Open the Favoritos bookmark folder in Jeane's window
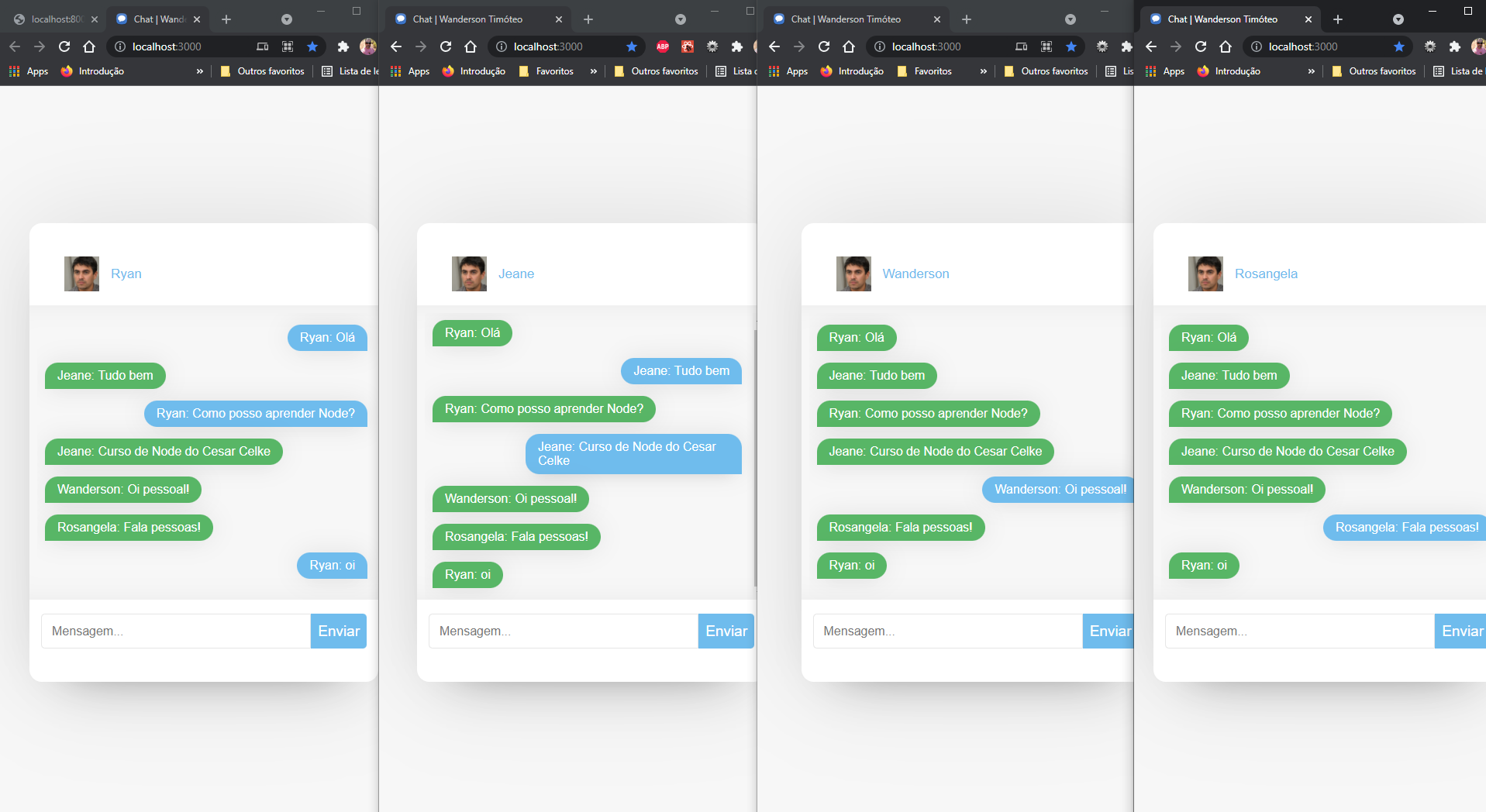 (x=546, y=71)
